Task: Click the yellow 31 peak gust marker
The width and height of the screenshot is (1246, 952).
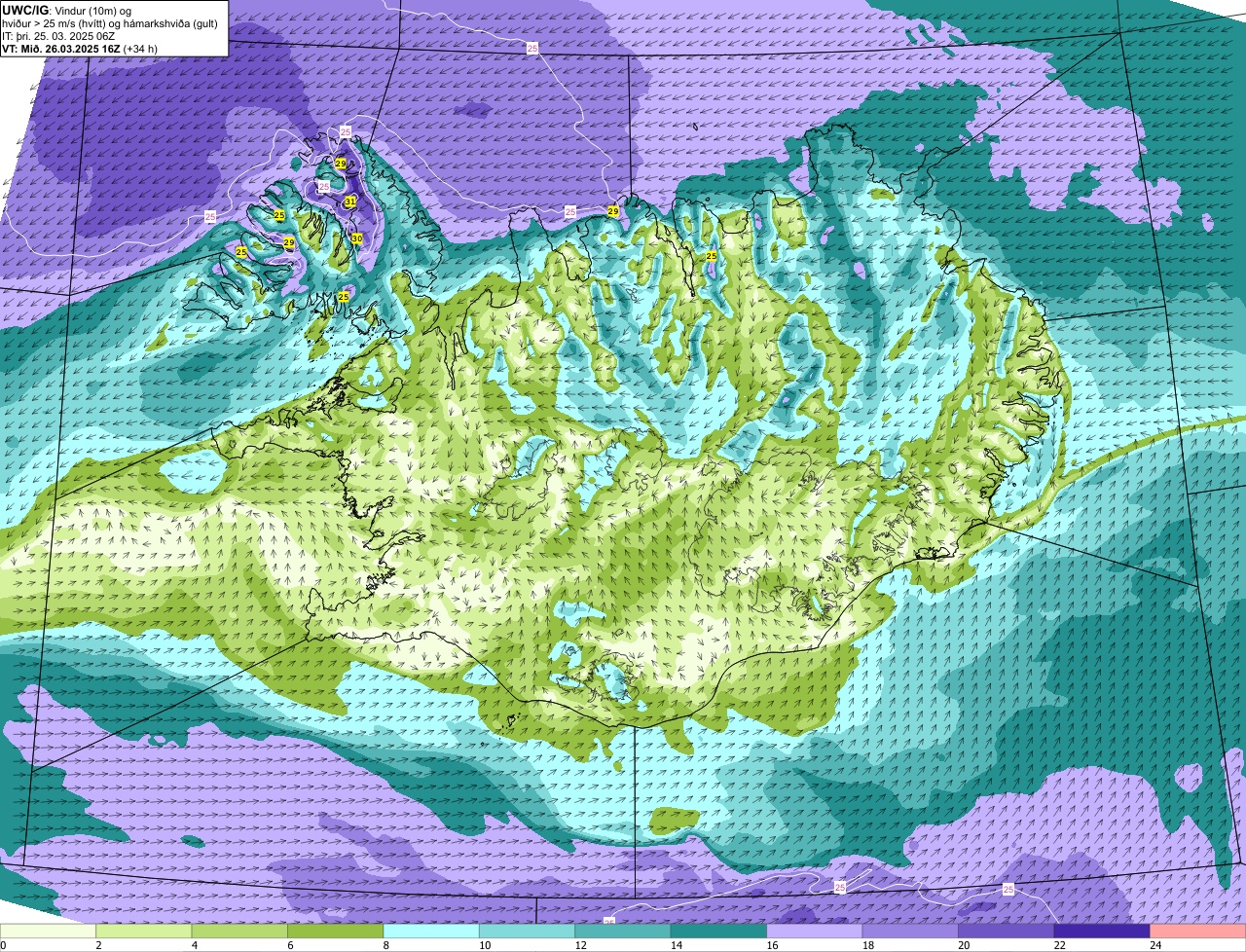Action: [350, 201]
